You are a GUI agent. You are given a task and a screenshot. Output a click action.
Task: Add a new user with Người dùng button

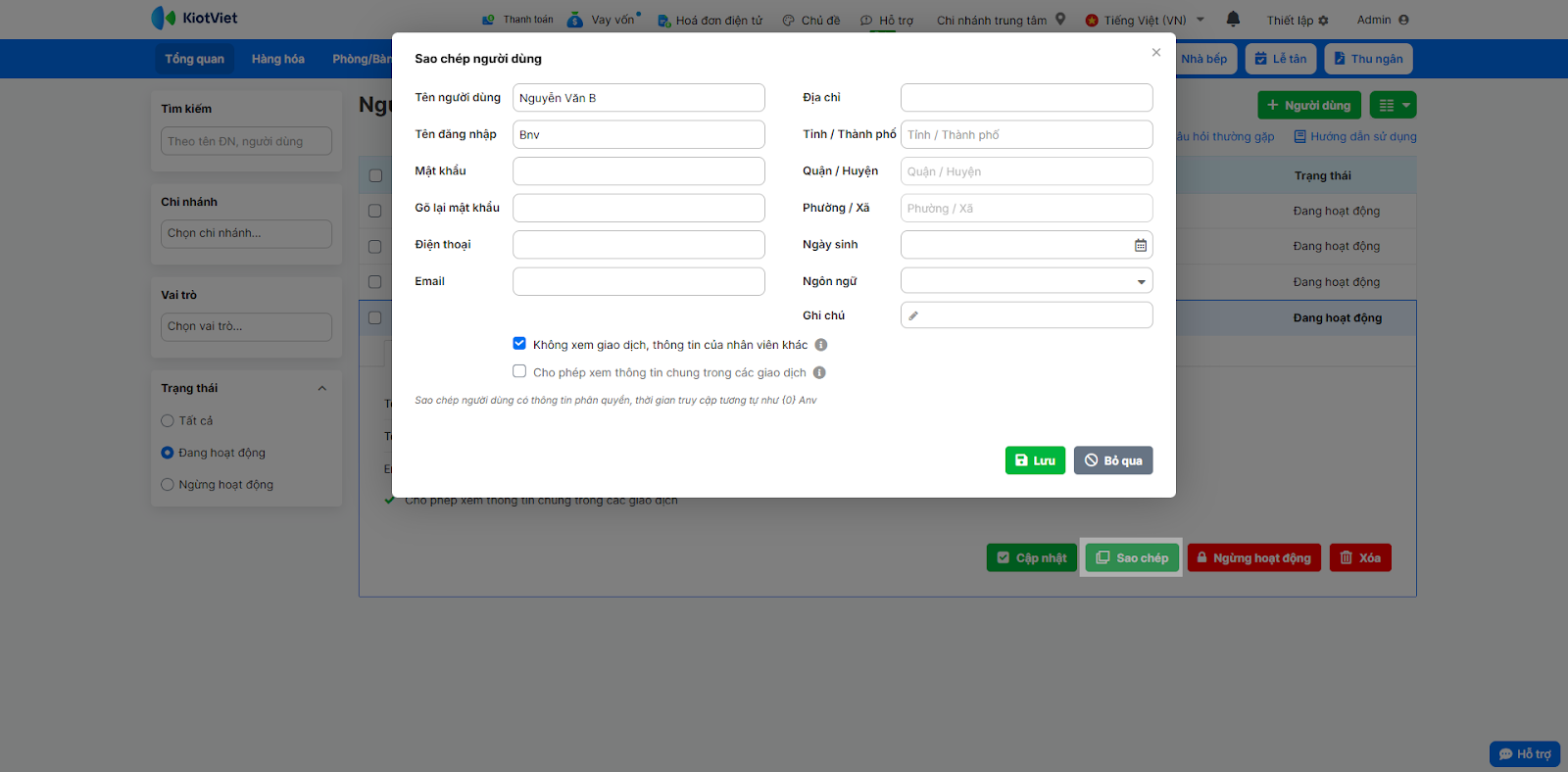[x=1308, y=105]
